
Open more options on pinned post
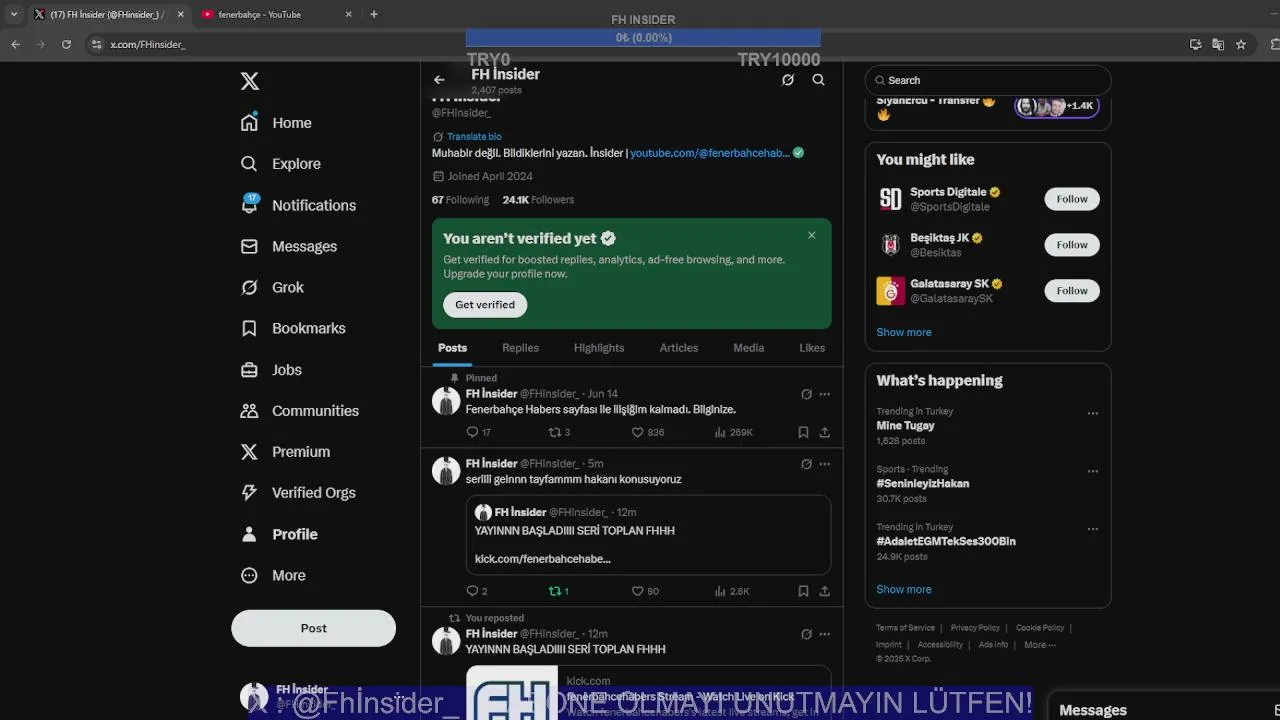[825, 394]
